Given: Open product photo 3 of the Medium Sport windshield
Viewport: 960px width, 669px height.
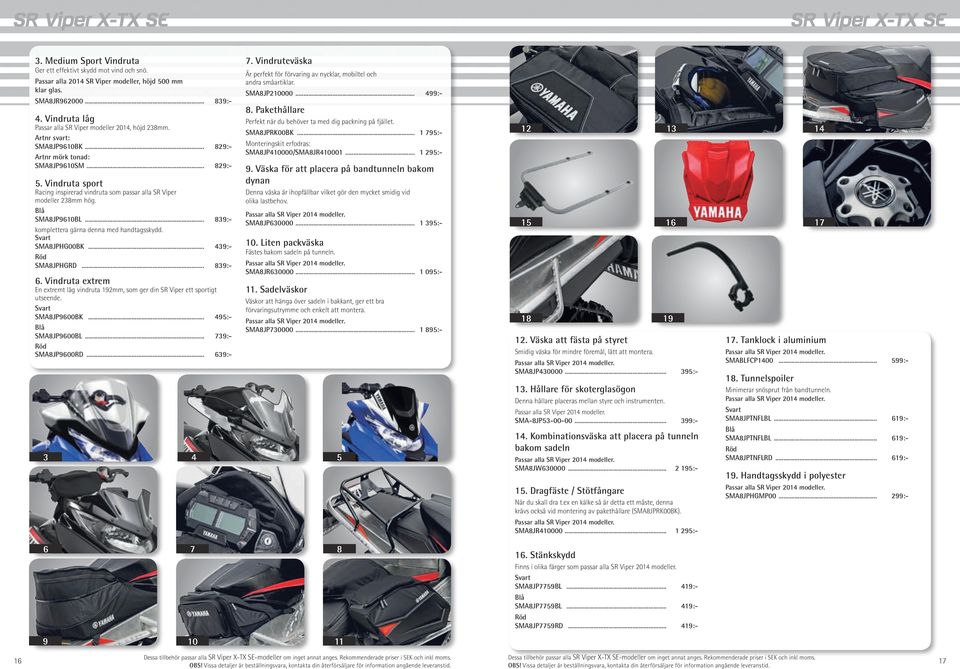Looking at the screenshot, I should tap(93, 417).
